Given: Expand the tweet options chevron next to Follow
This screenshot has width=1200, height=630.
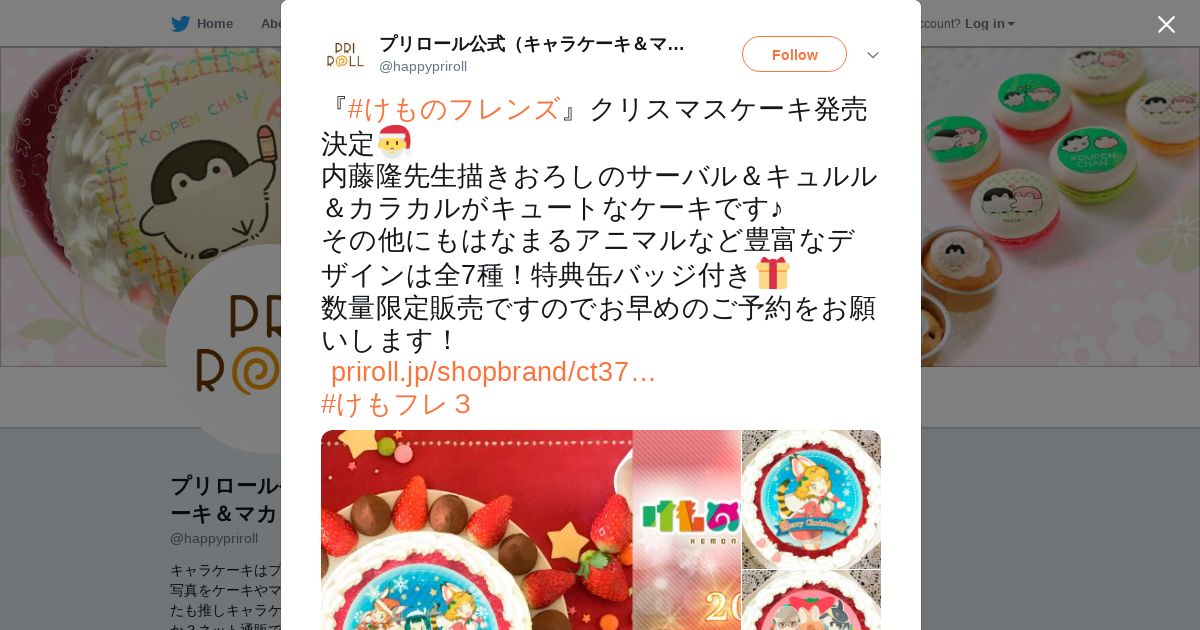Looking at the screenshot, I should click(x=873, y=55).
